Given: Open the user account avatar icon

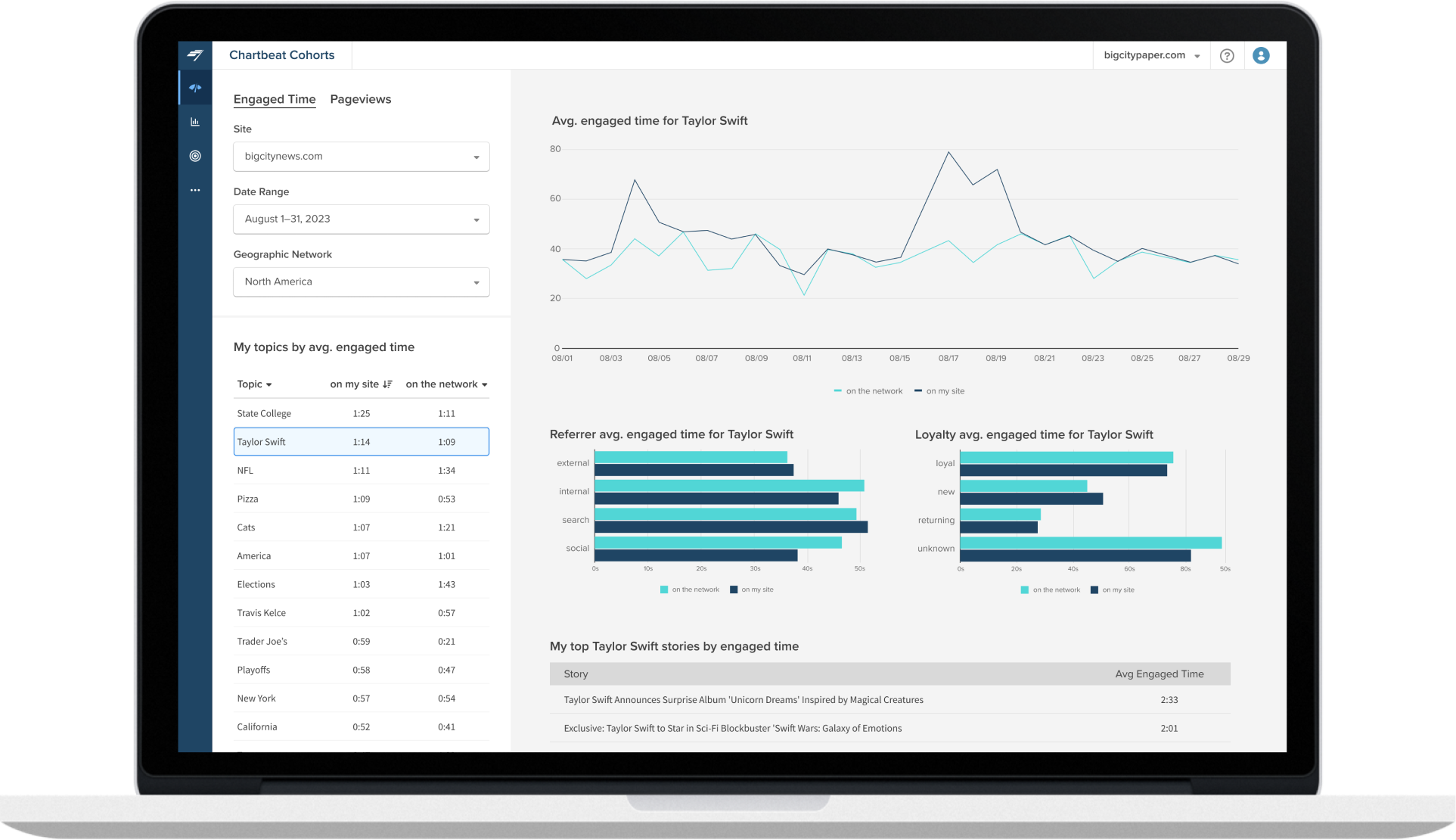Looking at the screenshot, I should coord(1260,54).
